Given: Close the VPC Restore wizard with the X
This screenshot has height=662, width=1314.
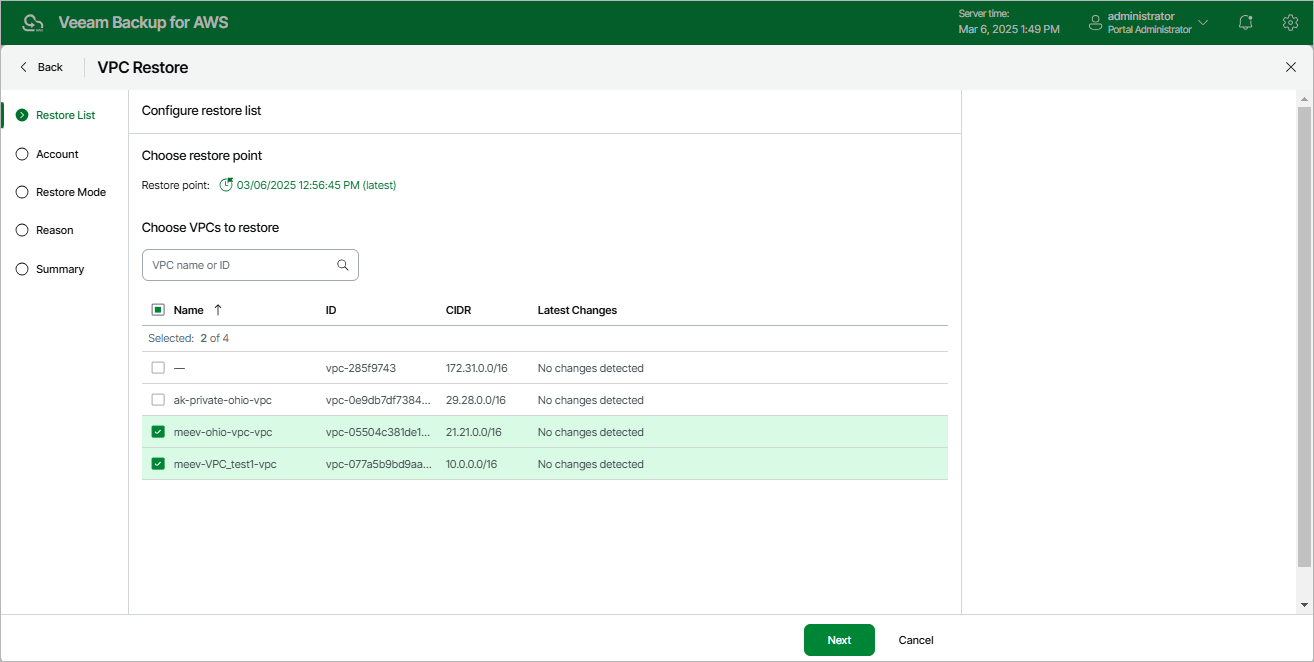Looking at the screenshot, I should pos(1291,66).
